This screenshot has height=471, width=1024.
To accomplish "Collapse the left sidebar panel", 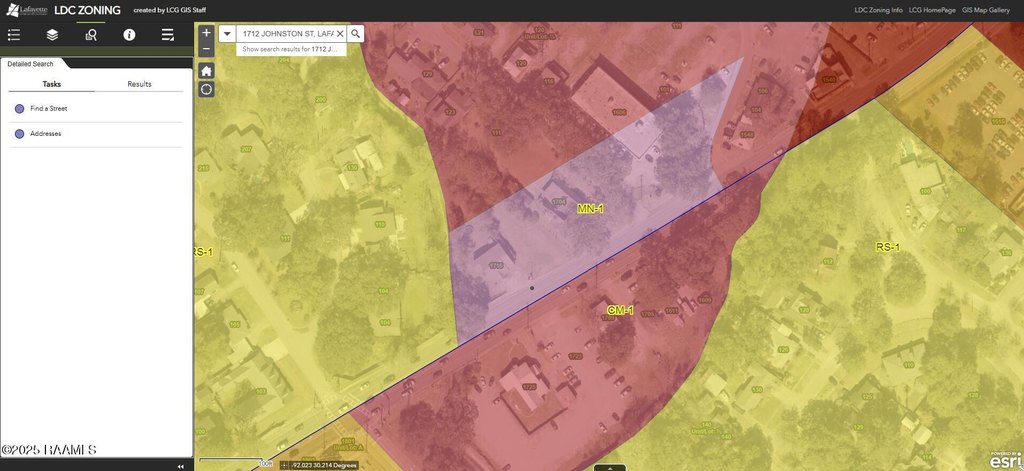I will pos(181,466).
